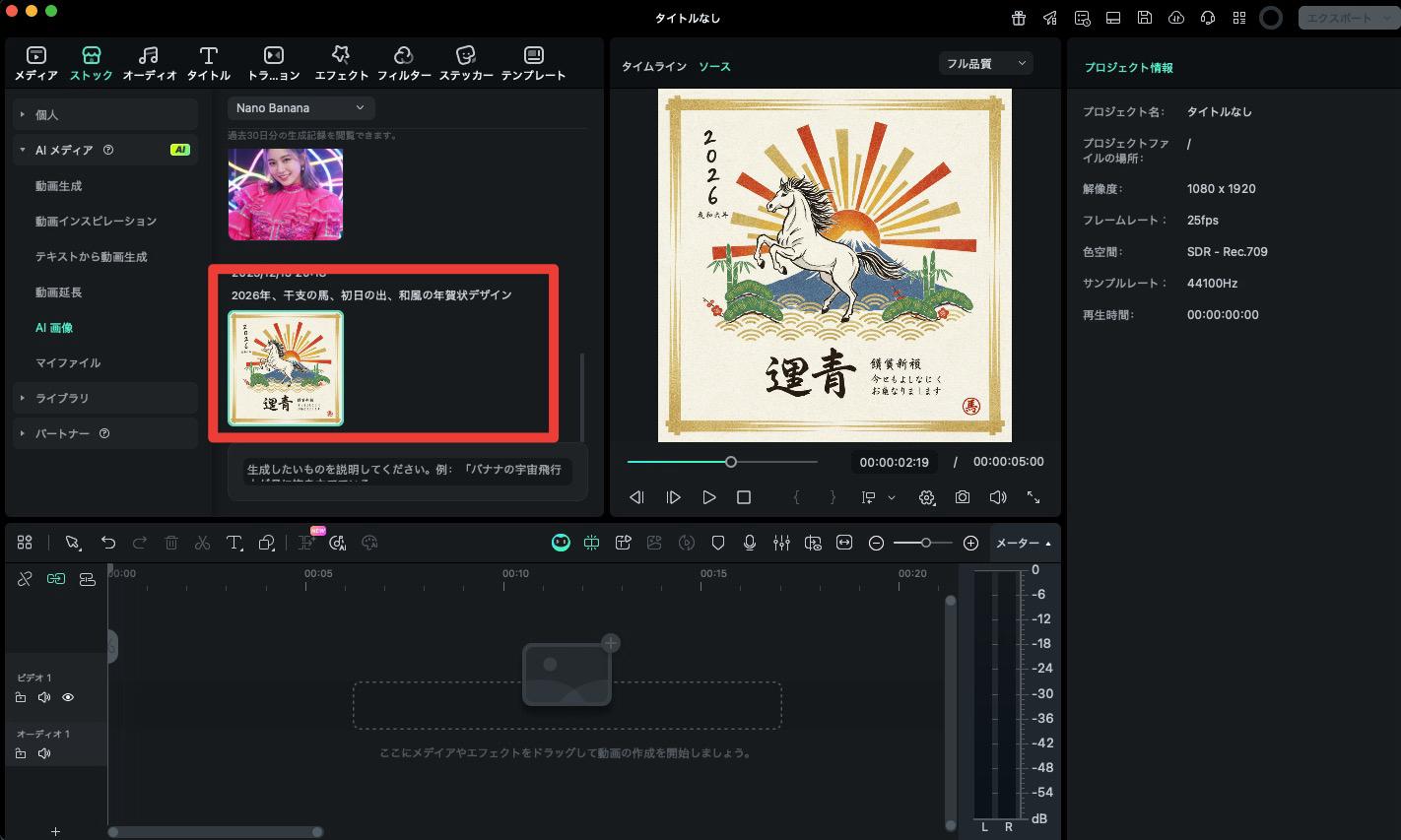Click the split scissors icon in timeline toolbar

(202, 543)
